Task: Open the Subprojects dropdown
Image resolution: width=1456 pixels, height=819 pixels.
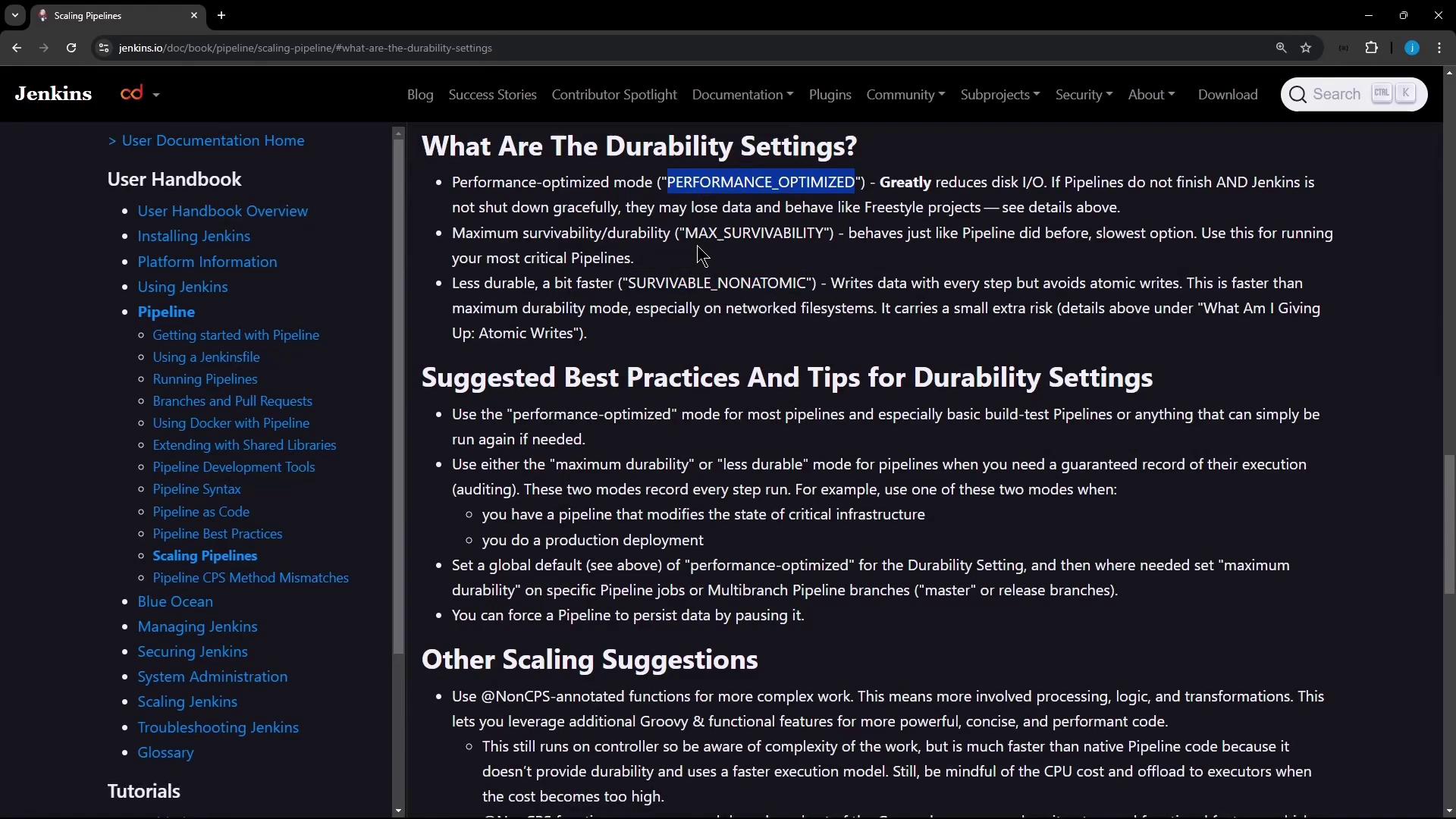Action: pyautogui.click(x=999, y=95)
